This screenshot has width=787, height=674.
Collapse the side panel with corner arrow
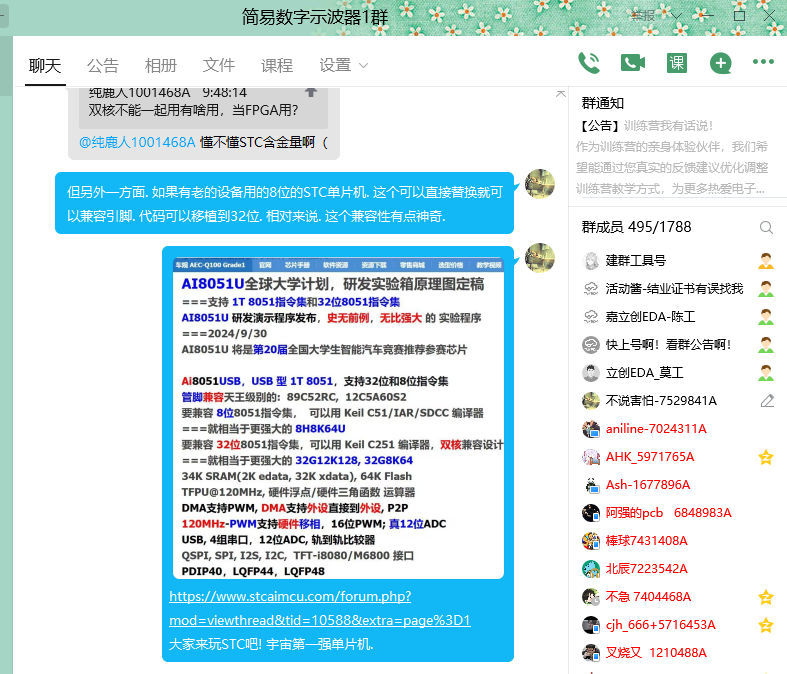(561, 92)
